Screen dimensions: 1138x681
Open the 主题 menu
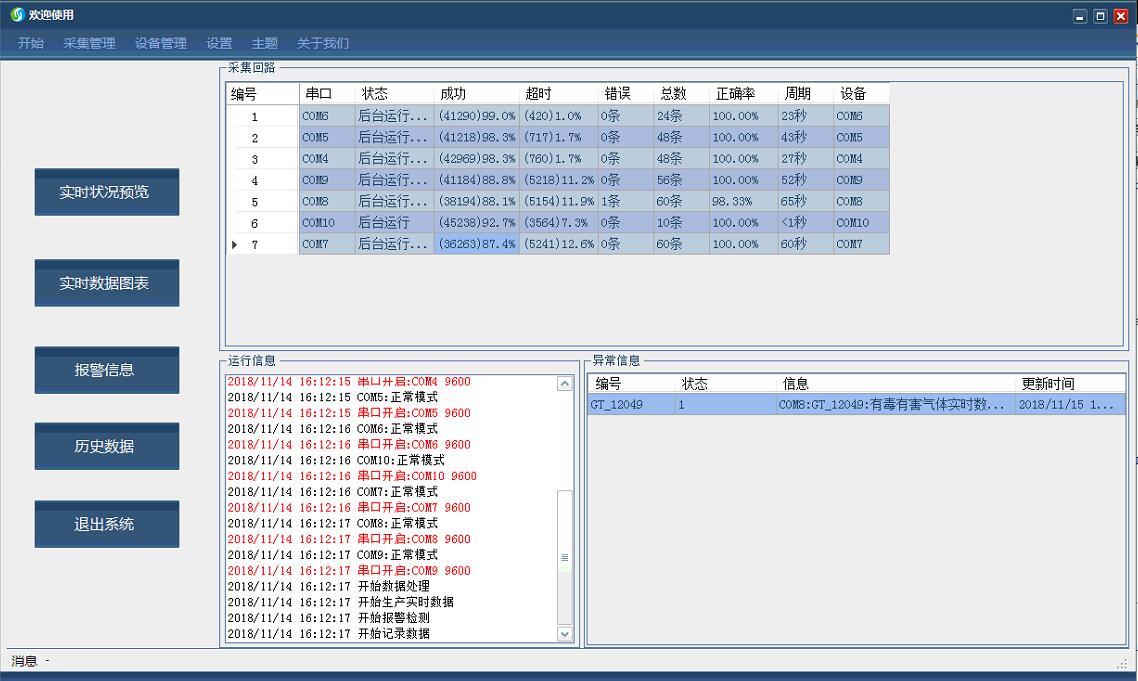[x=264, y=43]
